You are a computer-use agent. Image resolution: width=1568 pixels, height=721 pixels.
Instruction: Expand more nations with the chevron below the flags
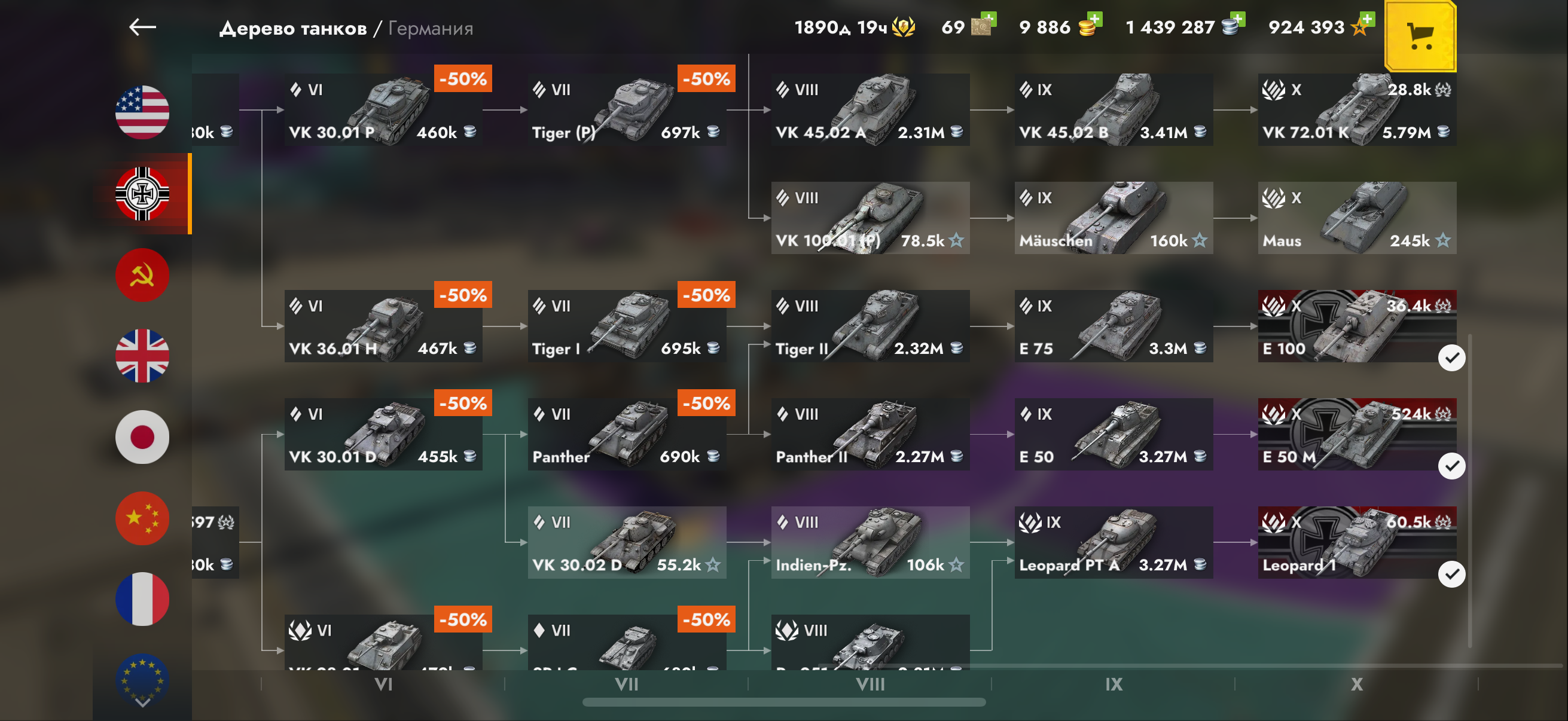pyautogui.click(x=142, y=702)
